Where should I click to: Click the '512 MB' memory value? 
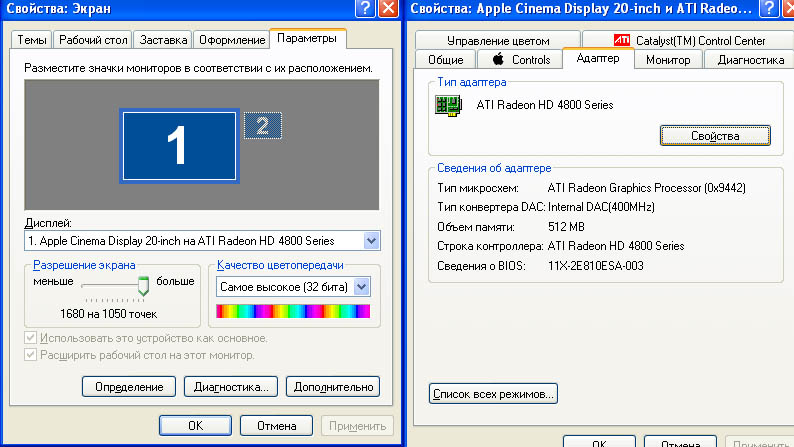566,227
